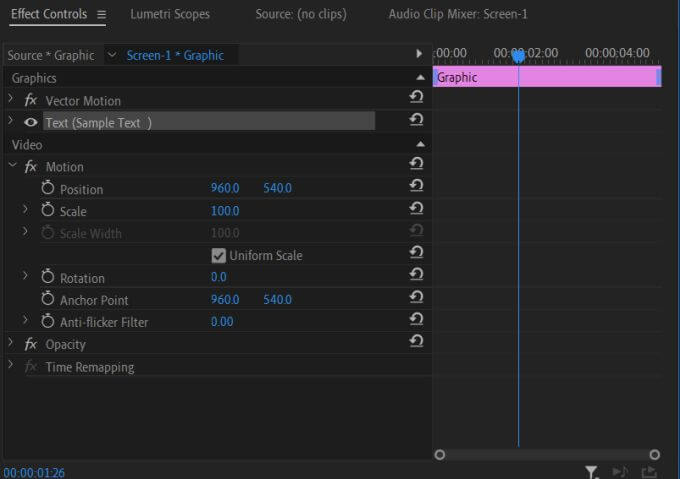Click the Rotation value 0.0
The image size is (680, 479).
coord(218,277)
